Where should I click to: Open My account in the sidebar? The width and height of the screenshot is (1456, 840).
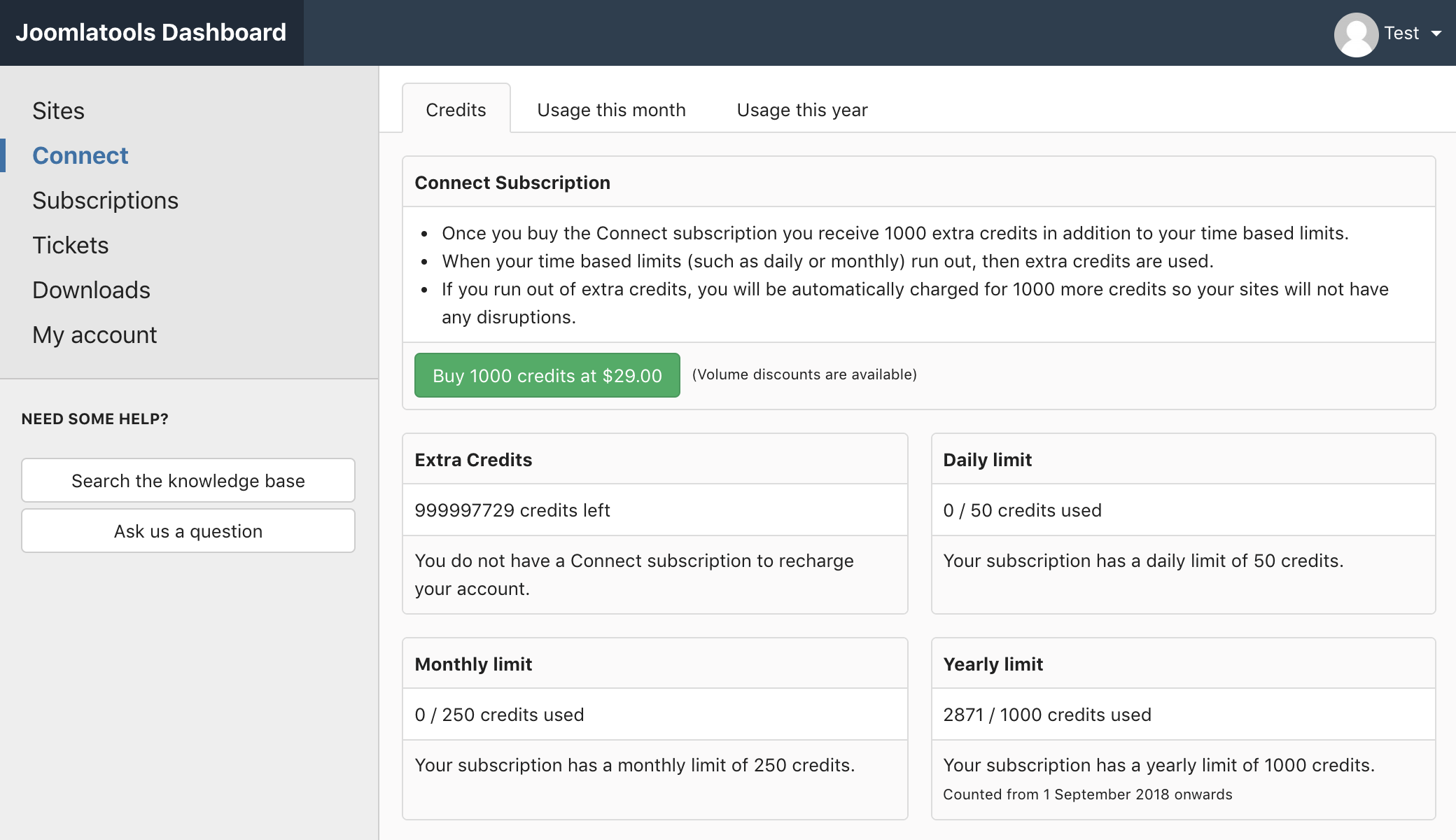95,335
